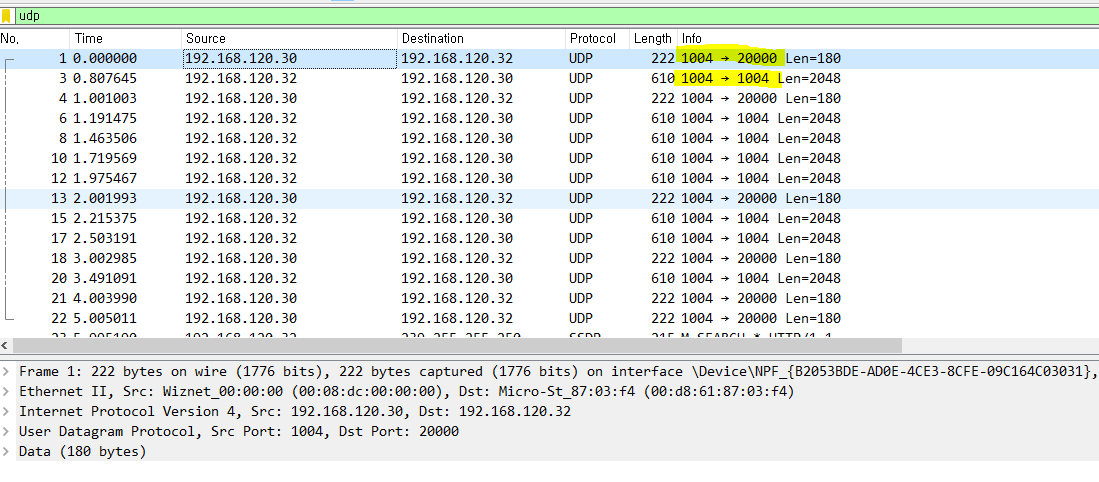Screen dimensions: 1099x482
Task: Click source 192.168.120.32 in packet 20 row
Action: 241,278
